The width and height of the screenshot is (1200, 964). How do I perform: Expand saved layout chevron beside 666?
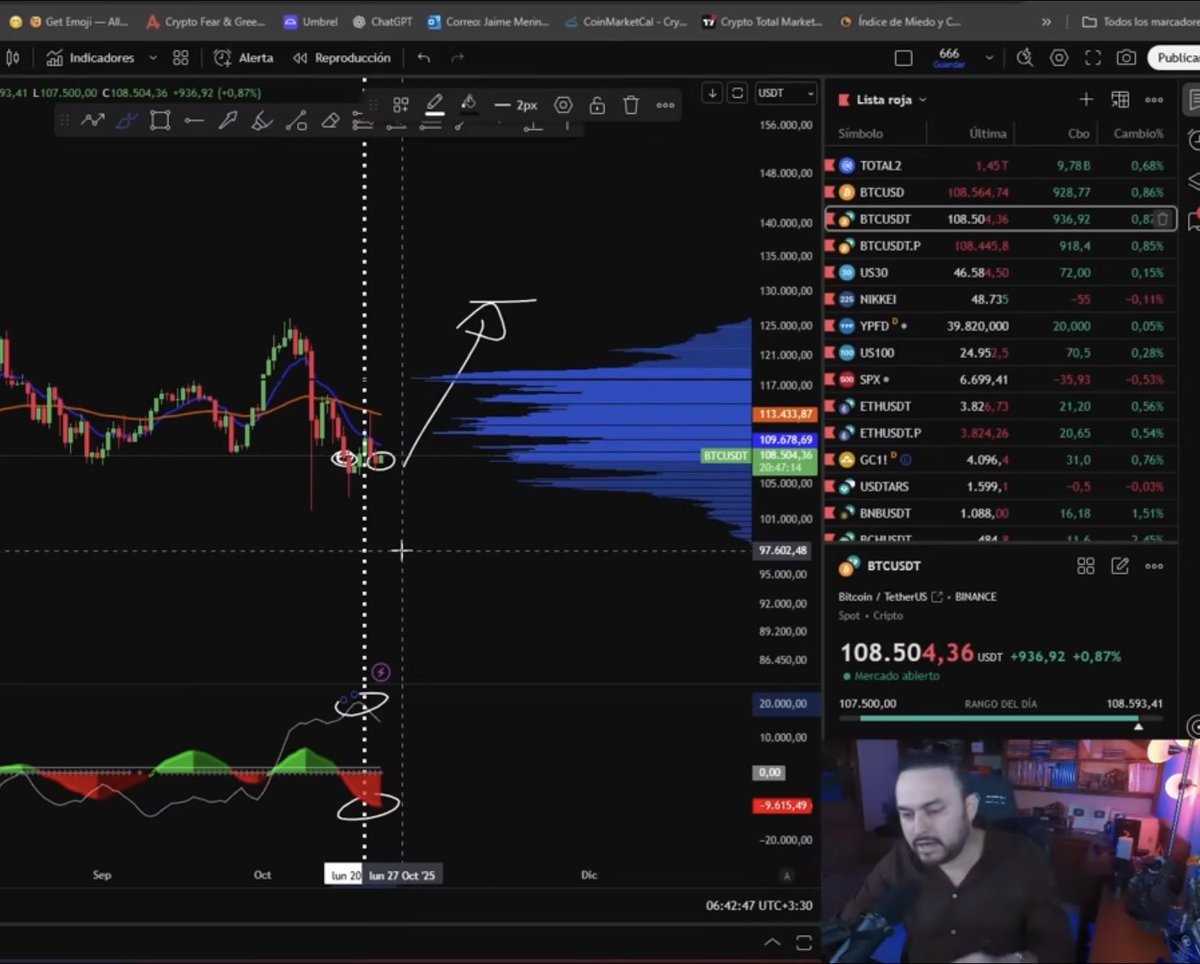(989, 58)
